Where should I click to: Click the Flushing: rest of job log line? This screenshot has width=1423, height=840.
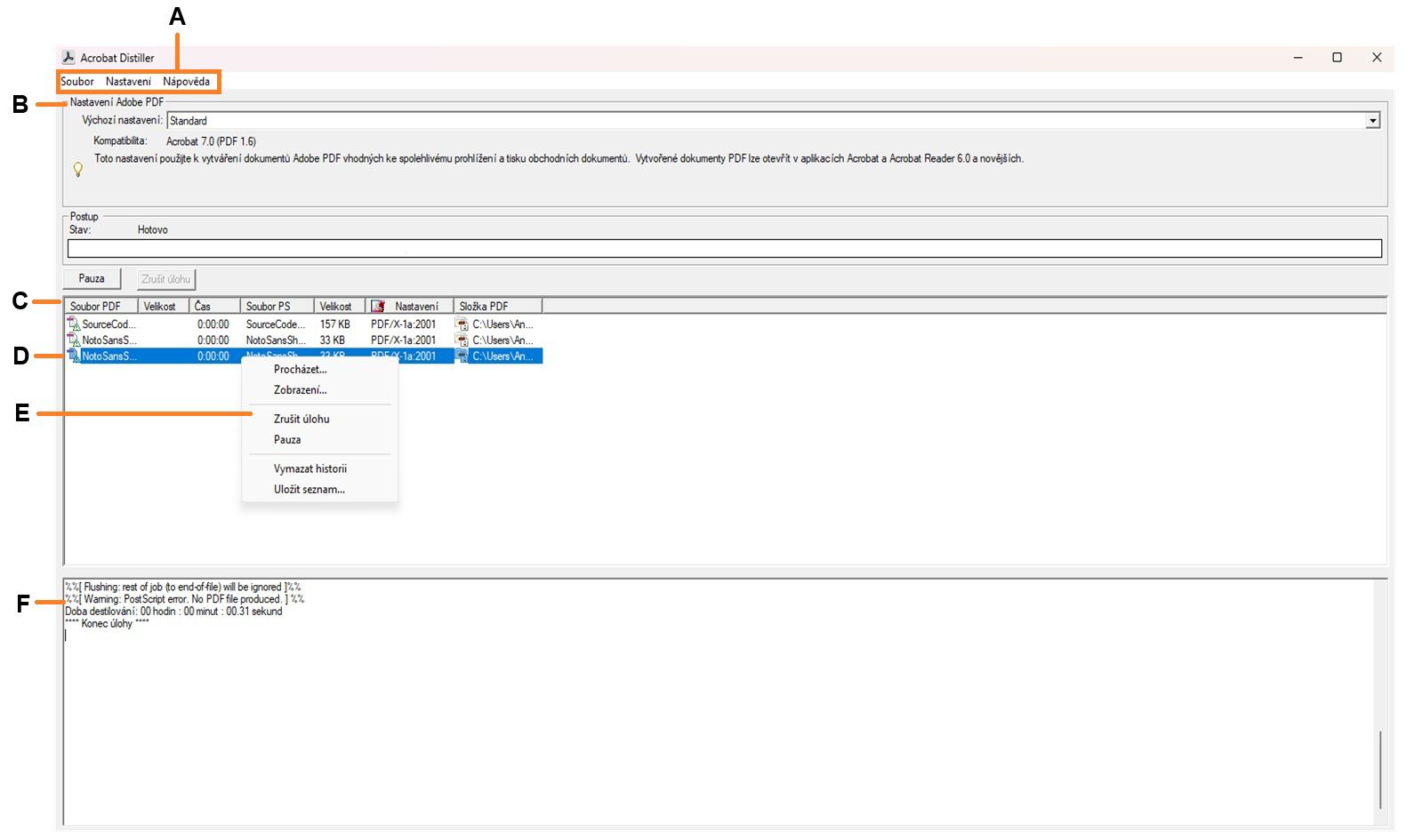click(183, 587)
